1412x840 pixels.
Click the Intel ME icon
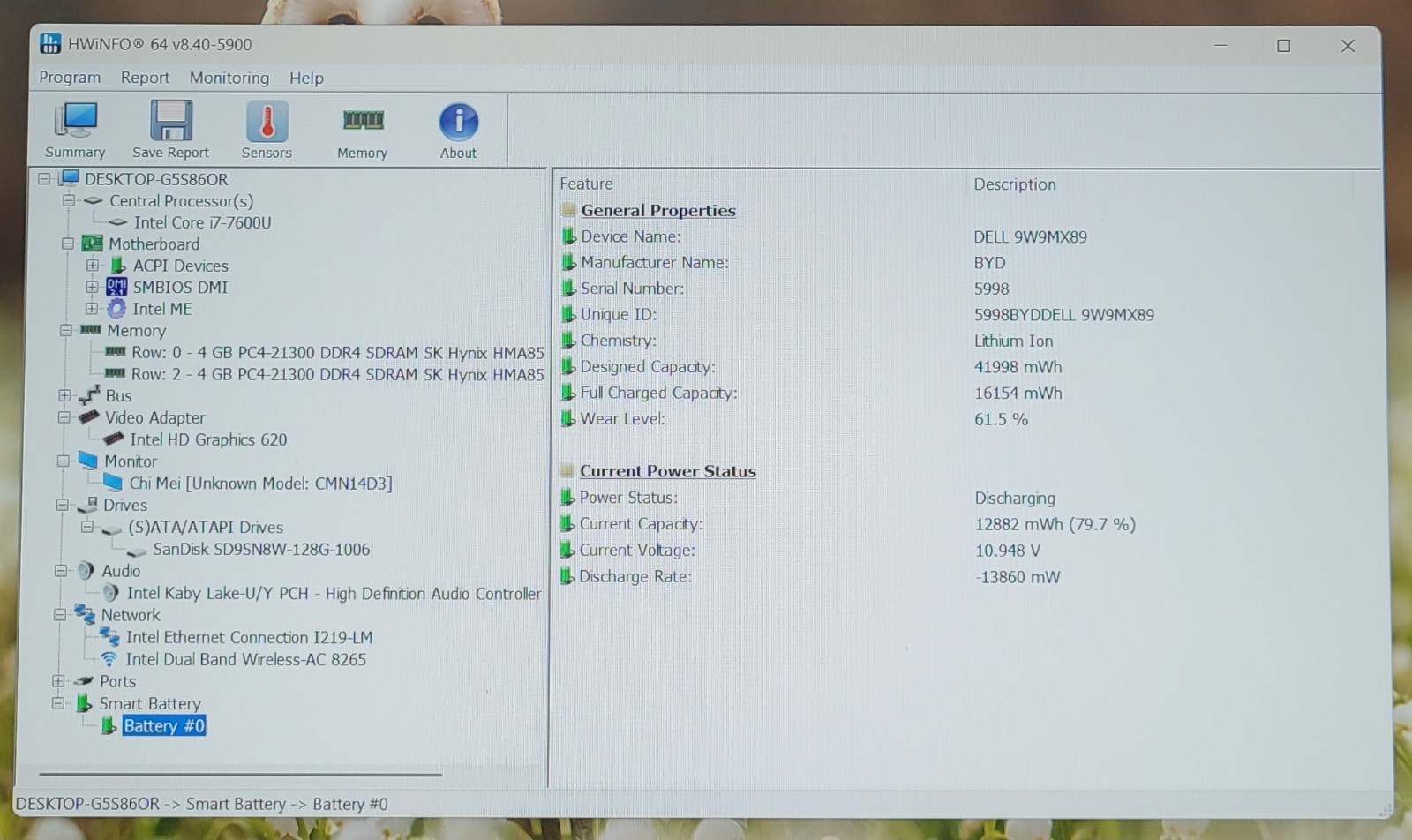point(116,309)
